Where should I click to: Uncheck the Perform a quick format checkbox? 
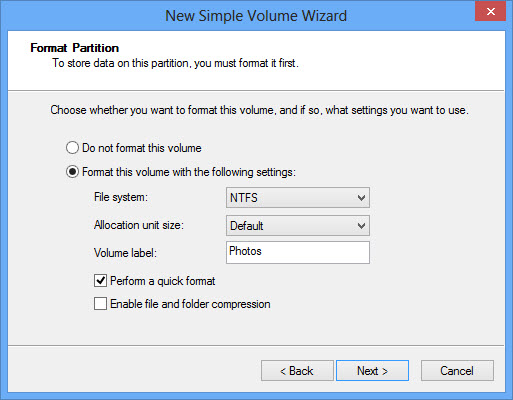pos(100,281)
